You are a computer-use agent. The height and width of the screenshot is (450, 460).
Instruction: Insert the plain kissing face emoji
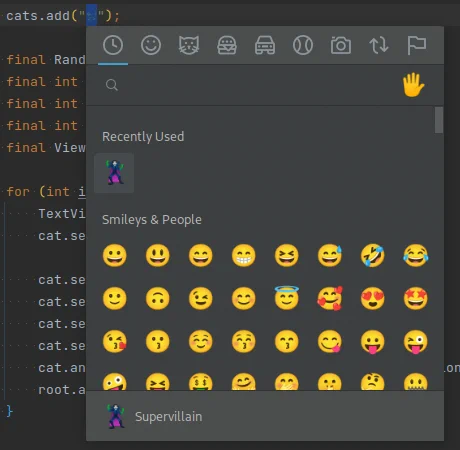[x=158, y=341]
